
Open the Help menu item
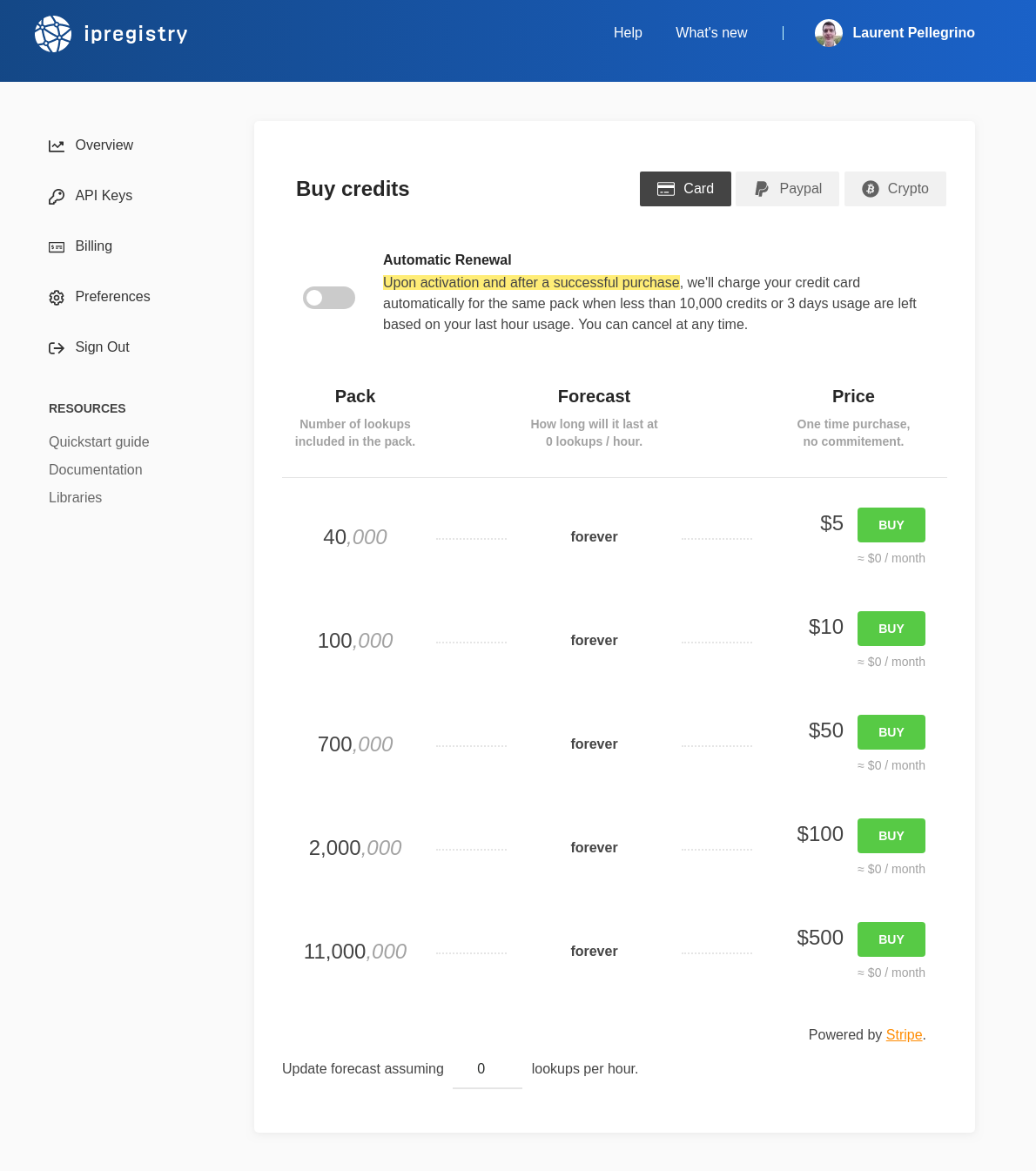coord(628,33)
